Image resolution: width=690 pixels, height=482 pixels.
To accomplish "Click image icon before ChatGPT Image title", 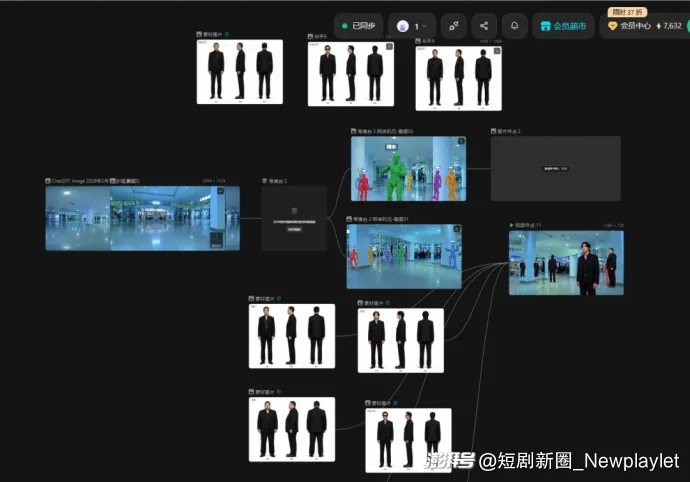I will pyautogui.click(x=48, y=180).
